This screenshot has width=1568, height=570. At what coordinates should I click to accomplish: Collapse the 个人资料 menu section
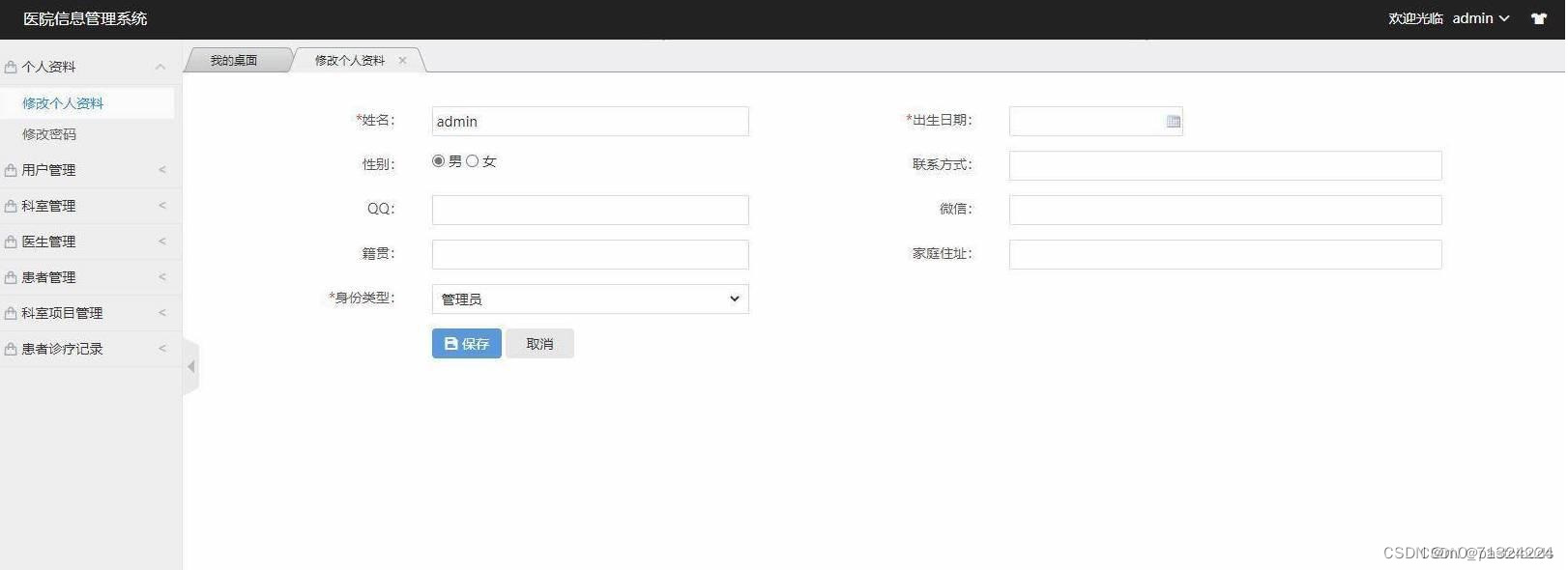click(160, 67)
